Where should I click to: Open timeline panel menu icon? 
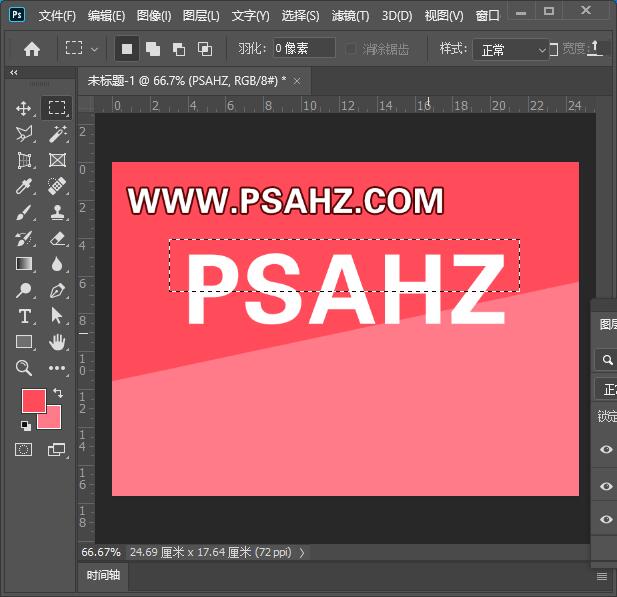tap(602, 577)
